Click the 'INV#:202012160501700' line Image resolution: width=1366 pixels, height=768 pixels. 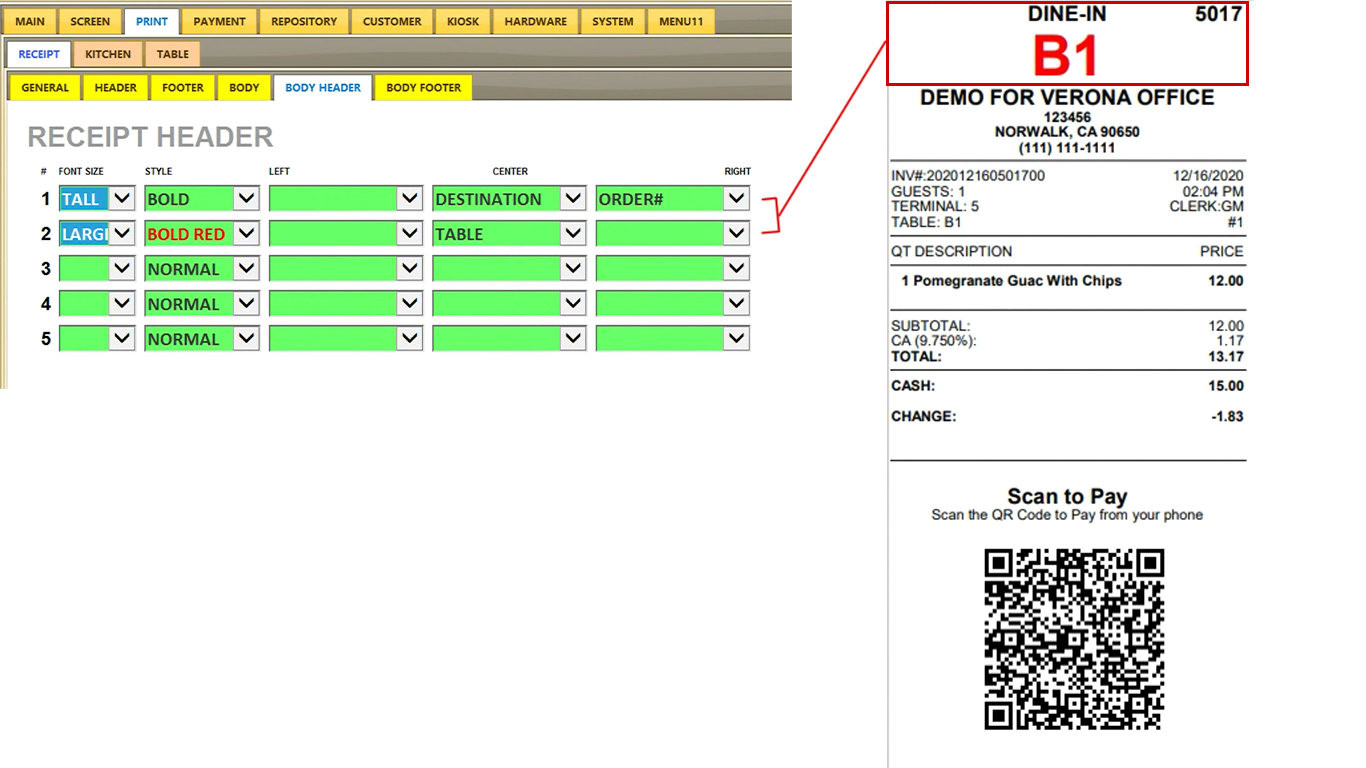point(968,176)
